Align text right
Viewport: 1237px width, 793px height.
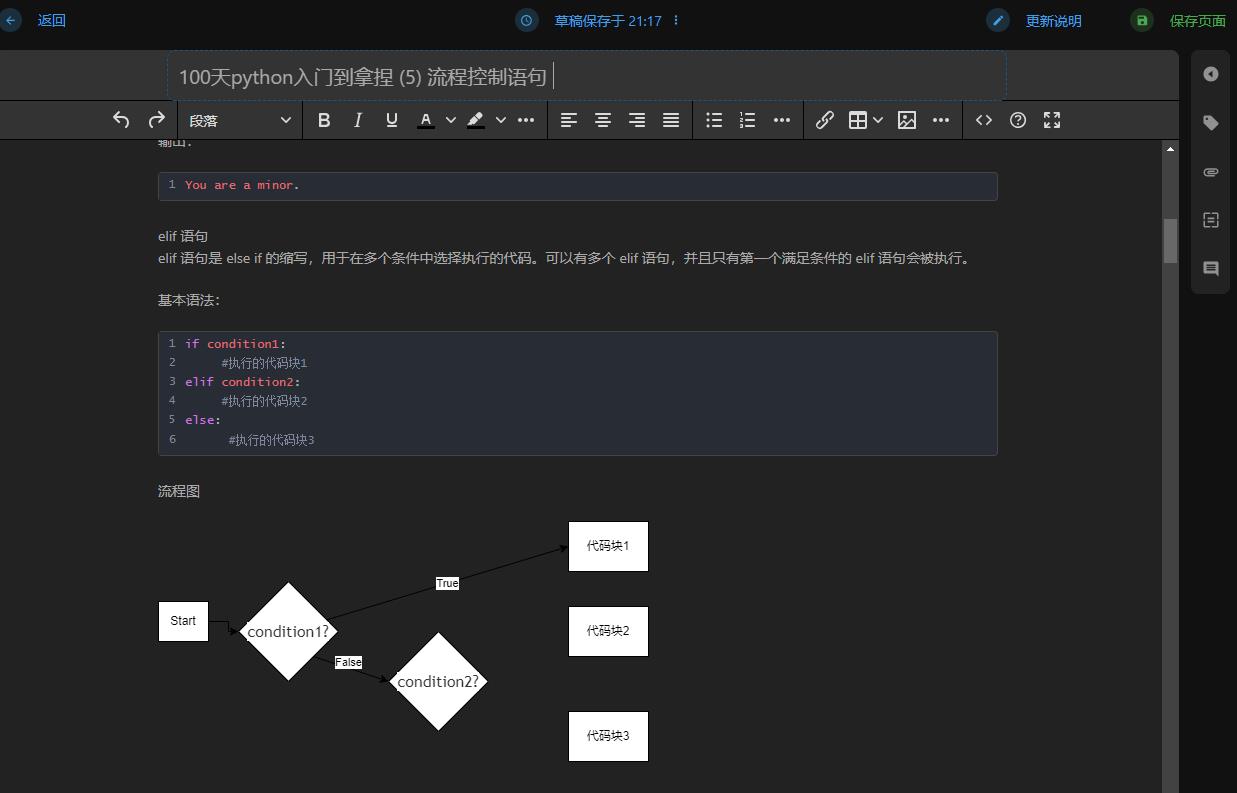637,120
